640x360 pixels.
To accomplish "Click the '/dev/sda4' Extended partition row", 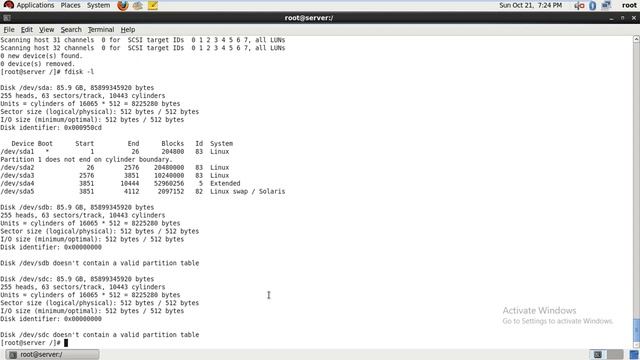I will tap(120, 183).
